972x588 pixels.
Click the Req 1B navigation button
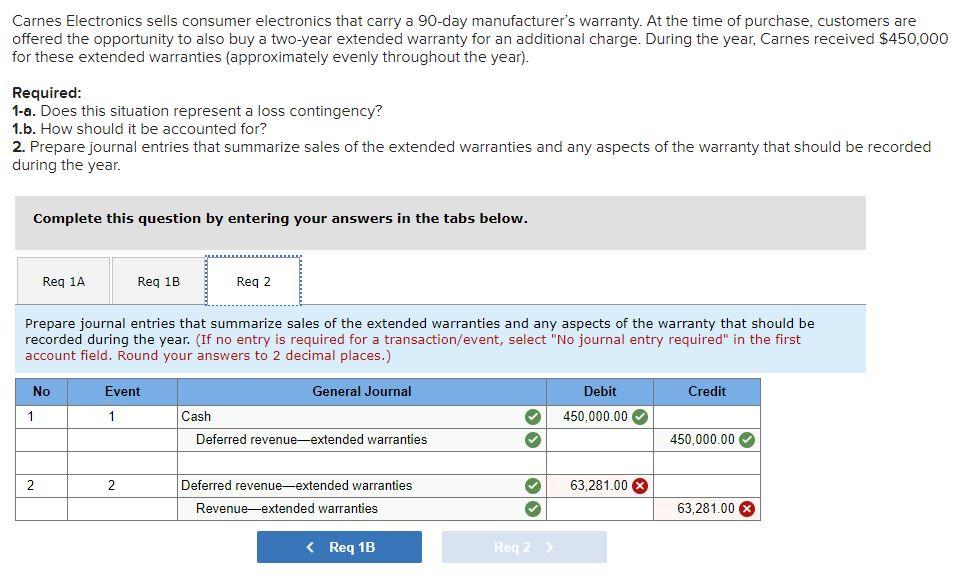pyautogui.click(x=339, y=547)
